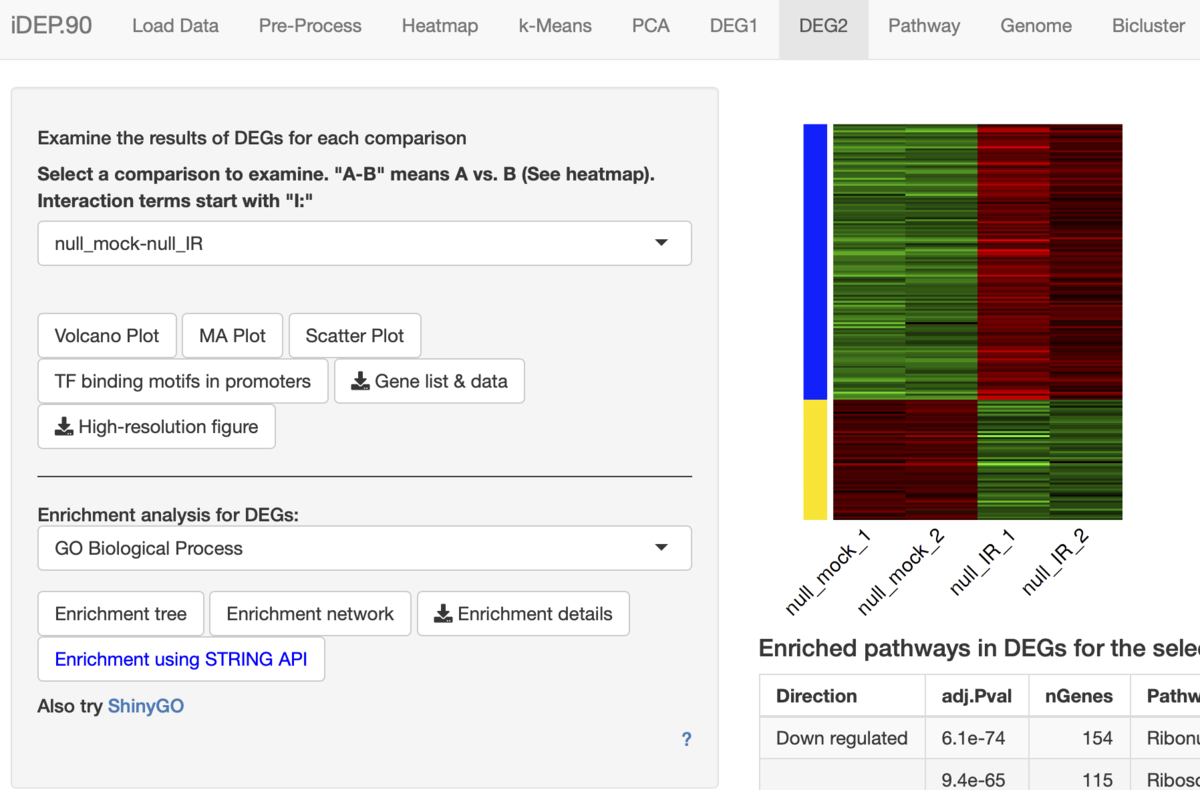1200x790 pixels.
Task: Open the comparison selection dropdown
Action: click(364, 243)
